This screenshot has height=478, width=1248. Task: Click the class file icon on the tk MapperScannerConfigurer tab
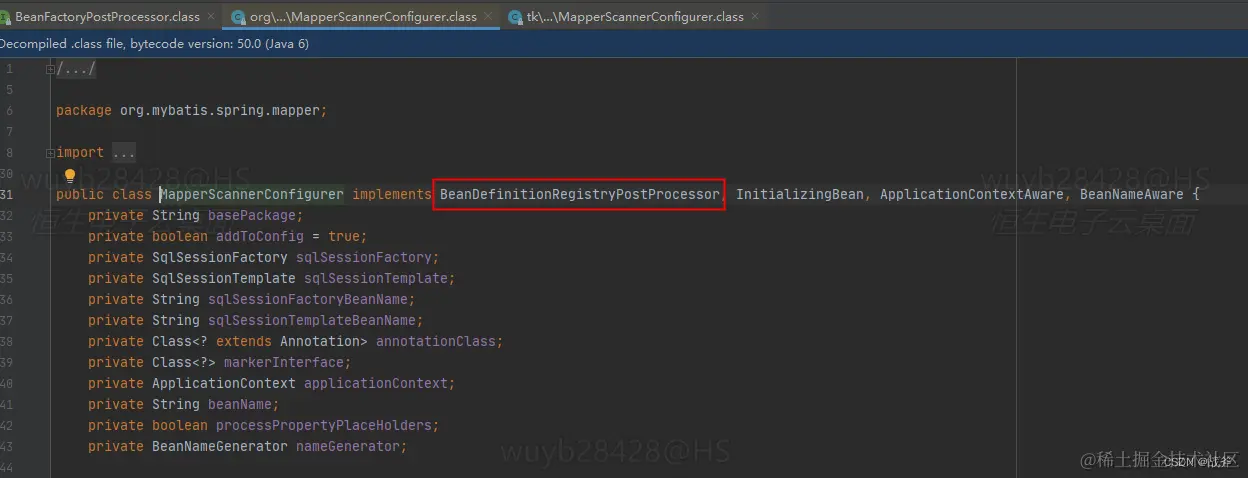pos(515,17)
